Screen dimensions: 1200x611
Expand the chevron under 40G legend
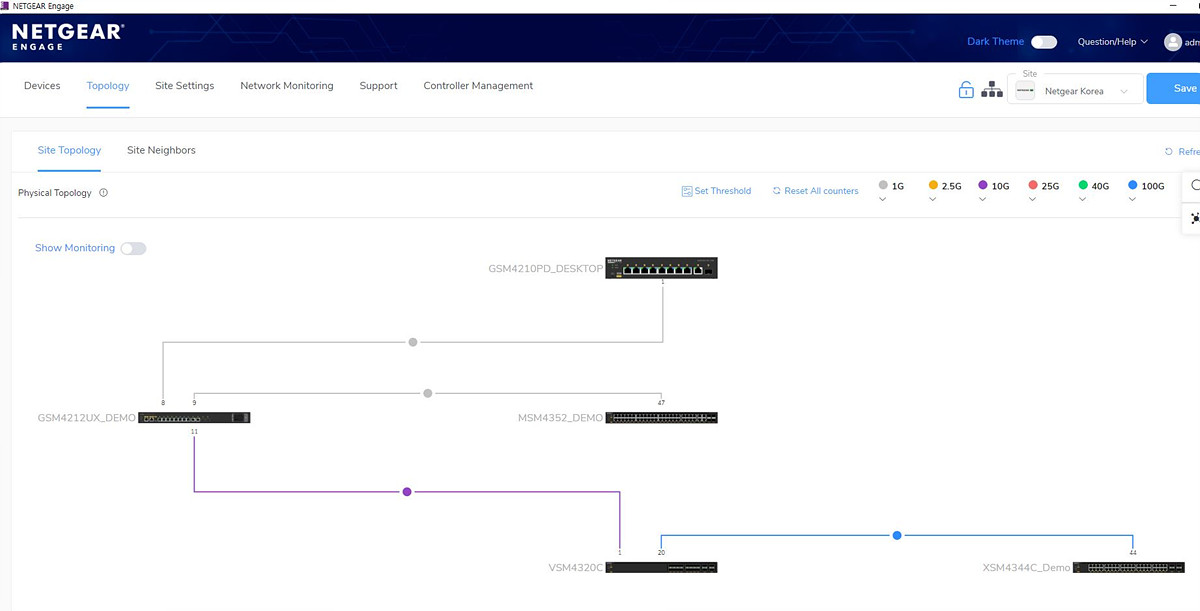point(1083,199)
